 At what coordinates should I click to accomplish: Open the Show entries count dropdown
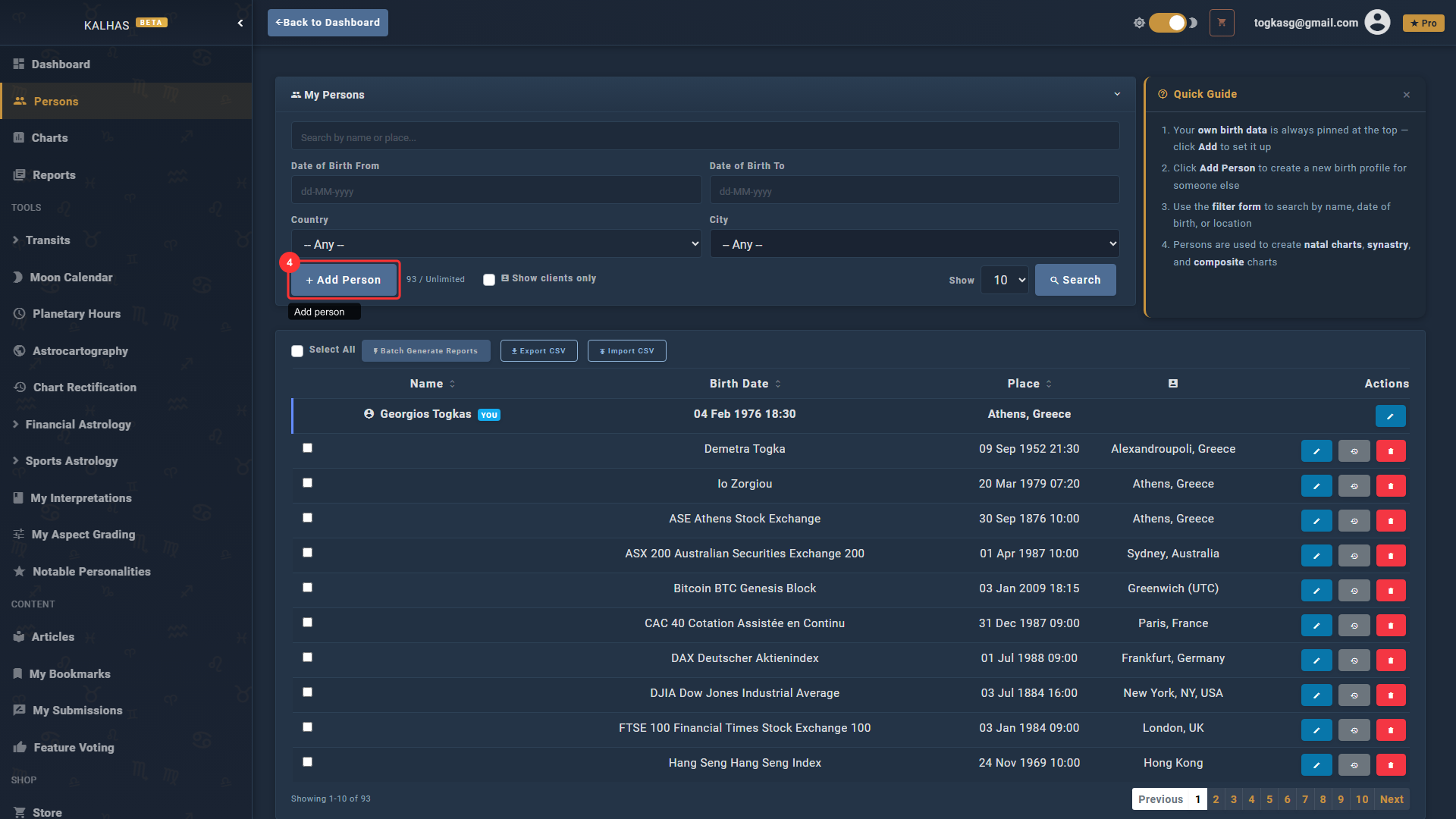[x=1005, y=281]
